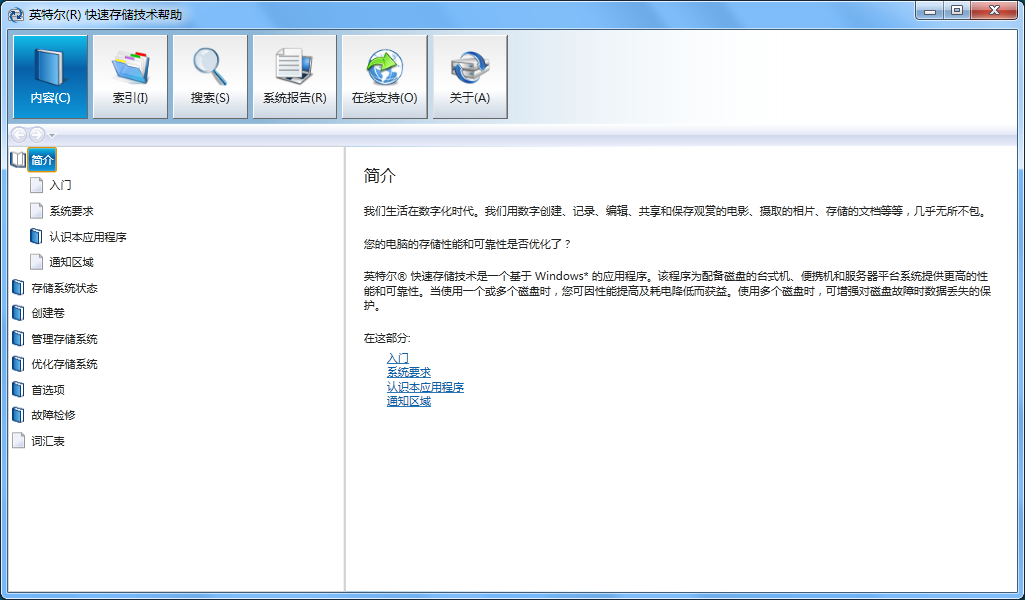
Task: Follow the 认识本应用程序 article link
Action: point(425,387)
